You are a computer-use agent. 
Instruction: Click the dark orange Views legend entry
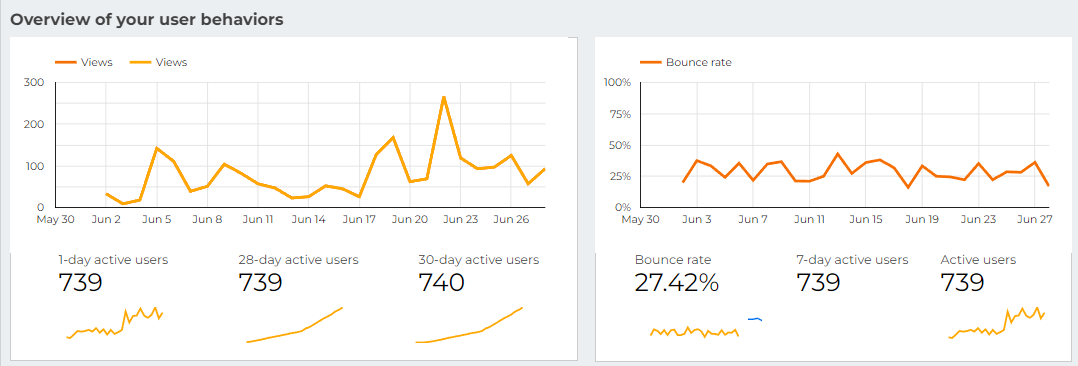[84, 62]
